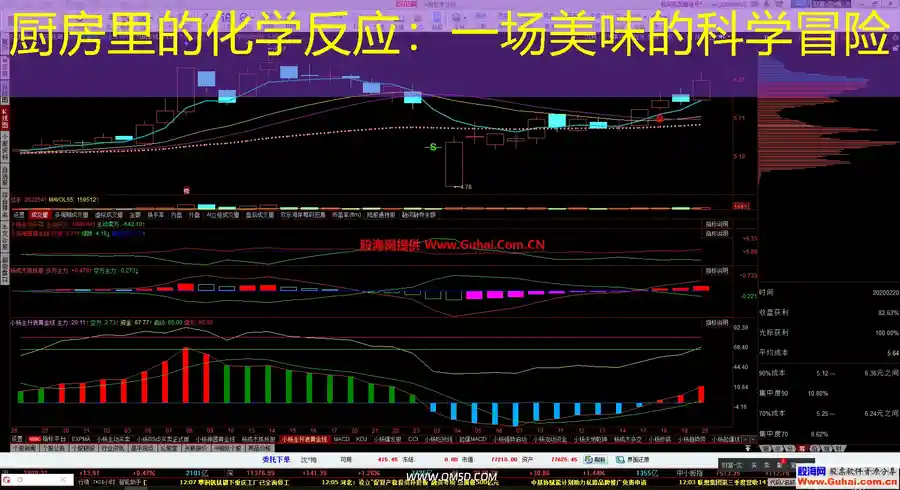Click the red marker below the candlestick chart
Image resolution: width=900 pixels, height=490 pixels.
coord(186,190)
